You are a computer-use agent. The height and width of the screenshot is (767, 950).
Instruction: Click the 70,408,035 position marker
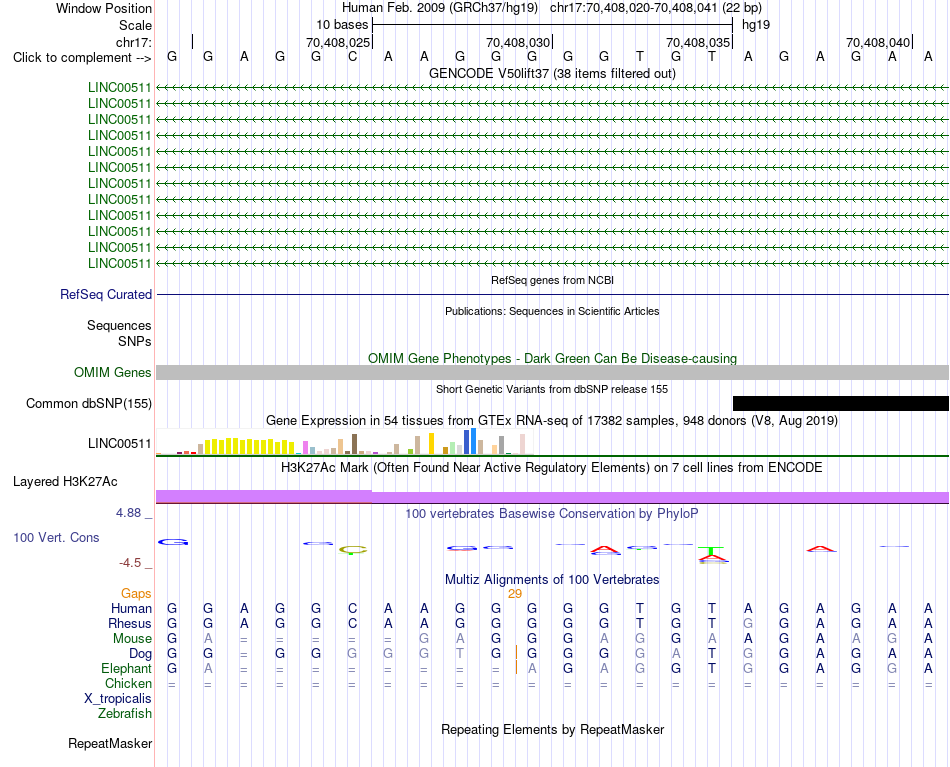pos(698,42)
